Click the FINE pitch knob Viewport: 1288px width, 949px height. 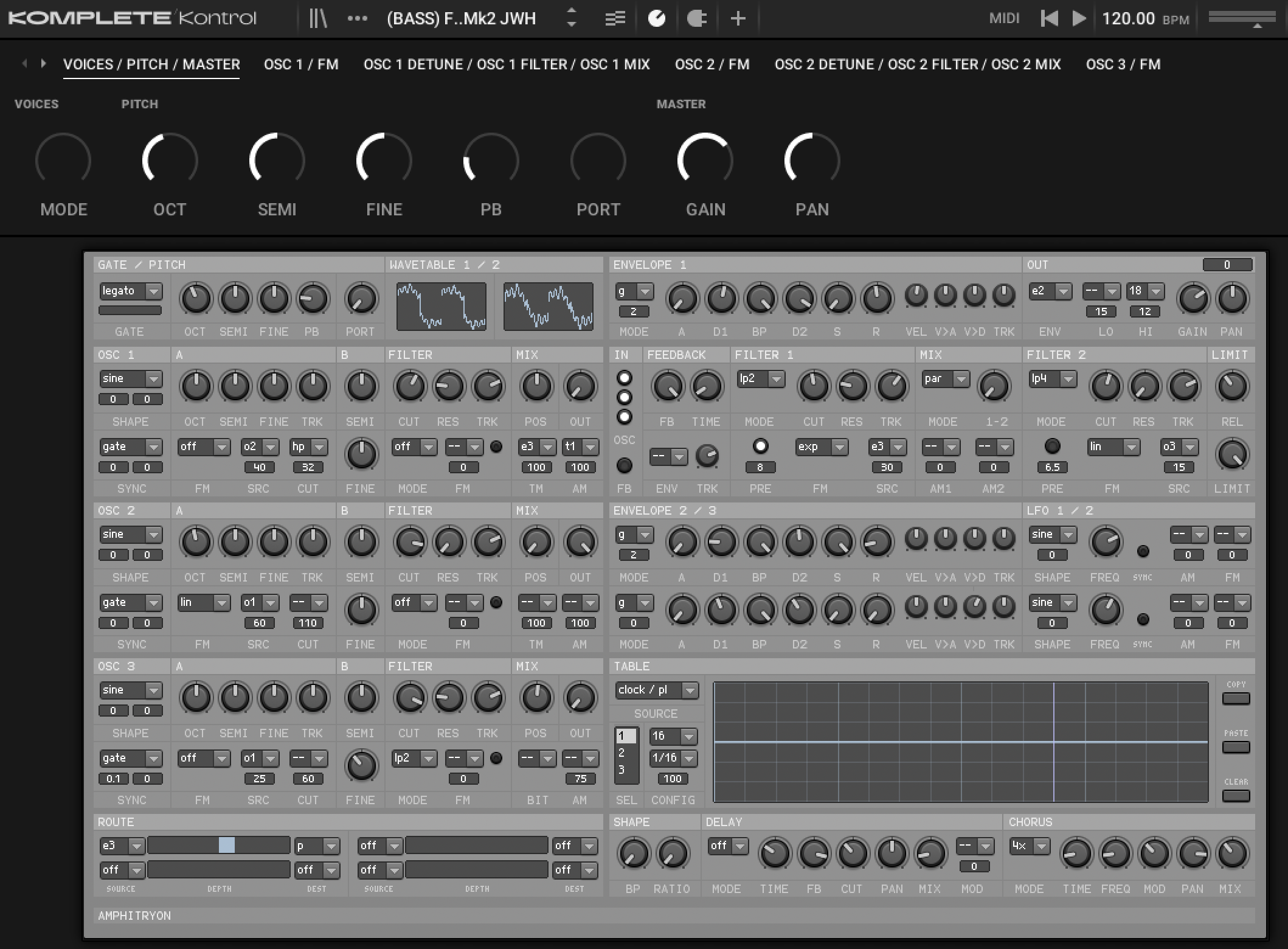click(384, 159)
